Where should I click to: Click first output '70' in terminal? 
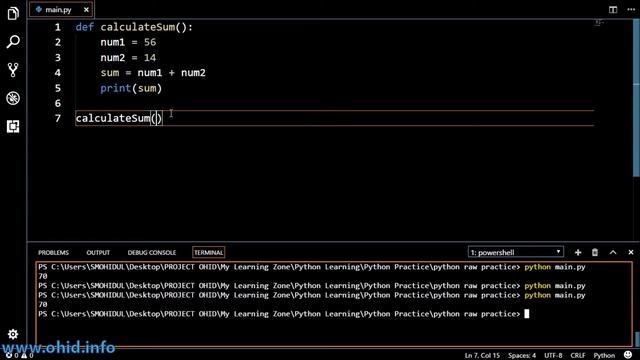[x=43, y=276]
